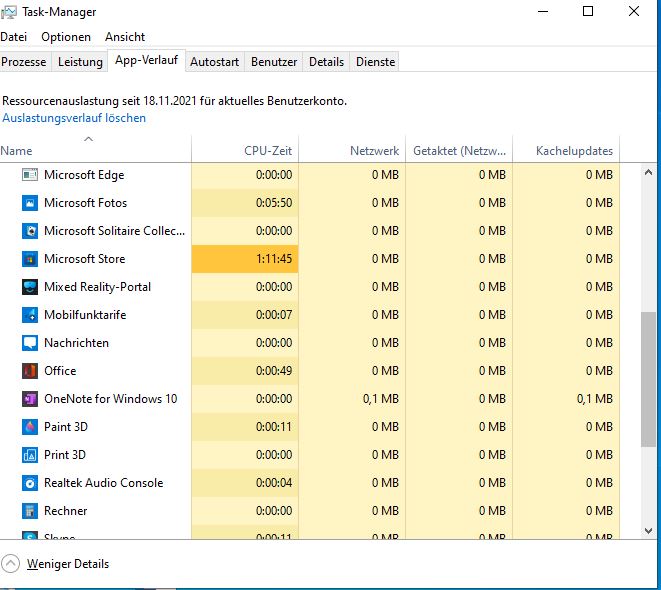Switch to the Autostart tab
The image size is (661, 590).
click(x=215, y=62)
